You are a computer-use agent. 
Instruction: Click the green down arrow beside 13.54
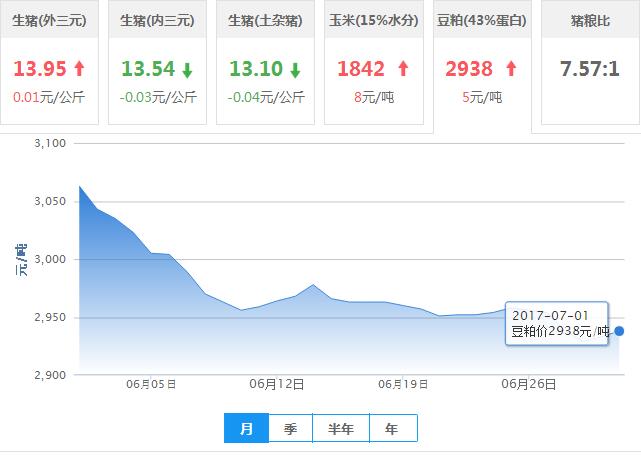[x=187, y=70]
